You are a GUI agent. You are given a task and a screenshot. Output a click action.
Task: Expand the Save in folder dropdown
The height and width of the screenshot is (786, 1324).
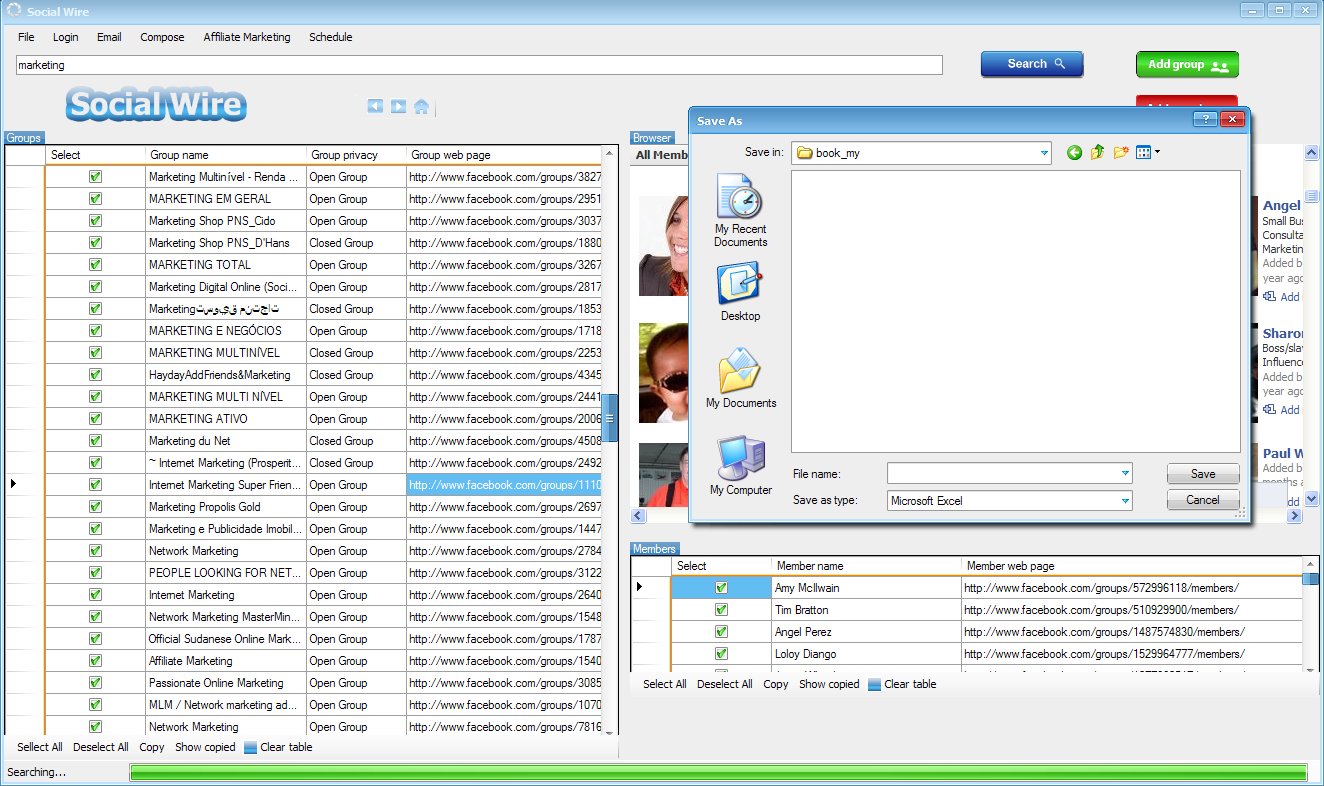click(1044, 153)
